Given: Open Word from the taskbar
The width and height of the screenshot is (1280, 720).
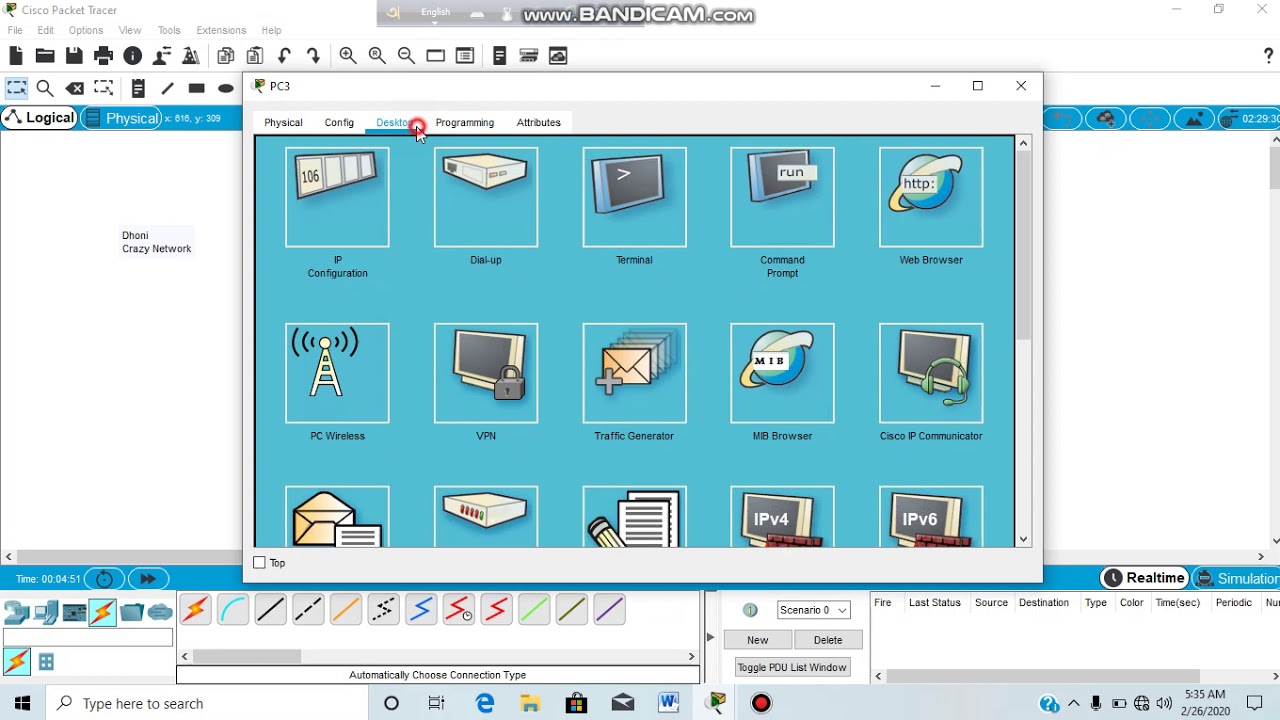Looking at the screenshot, I should click(x=669, y=704).
